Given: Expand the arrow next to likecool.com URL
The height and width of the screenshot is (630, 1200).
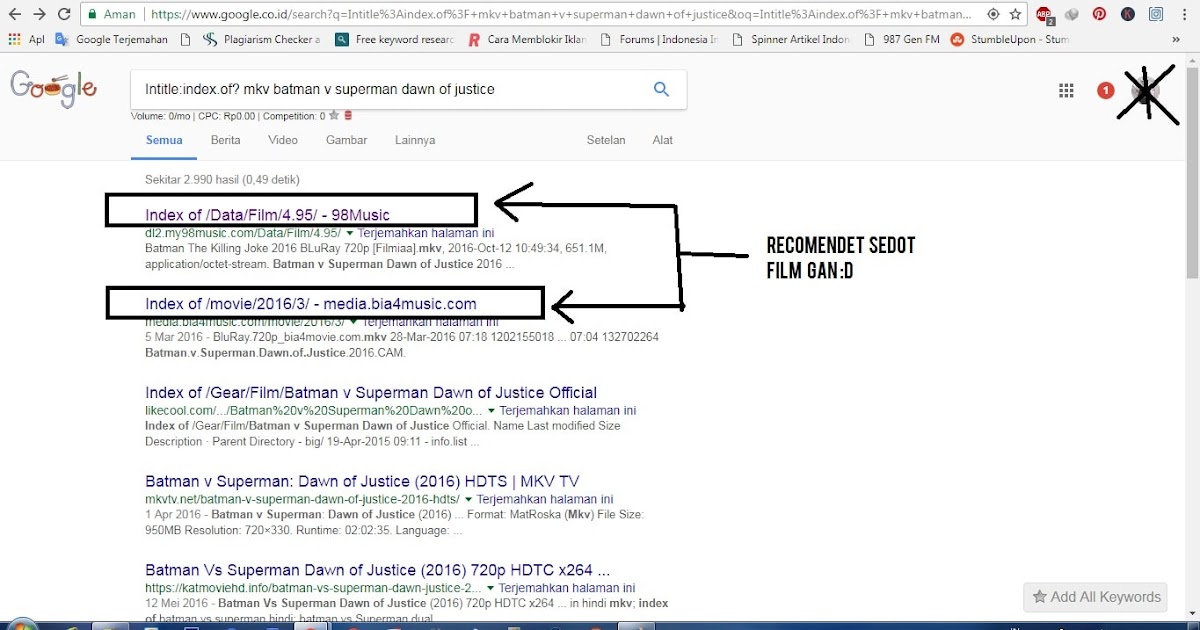Looking at the screenshot, I should click(491, 410).
